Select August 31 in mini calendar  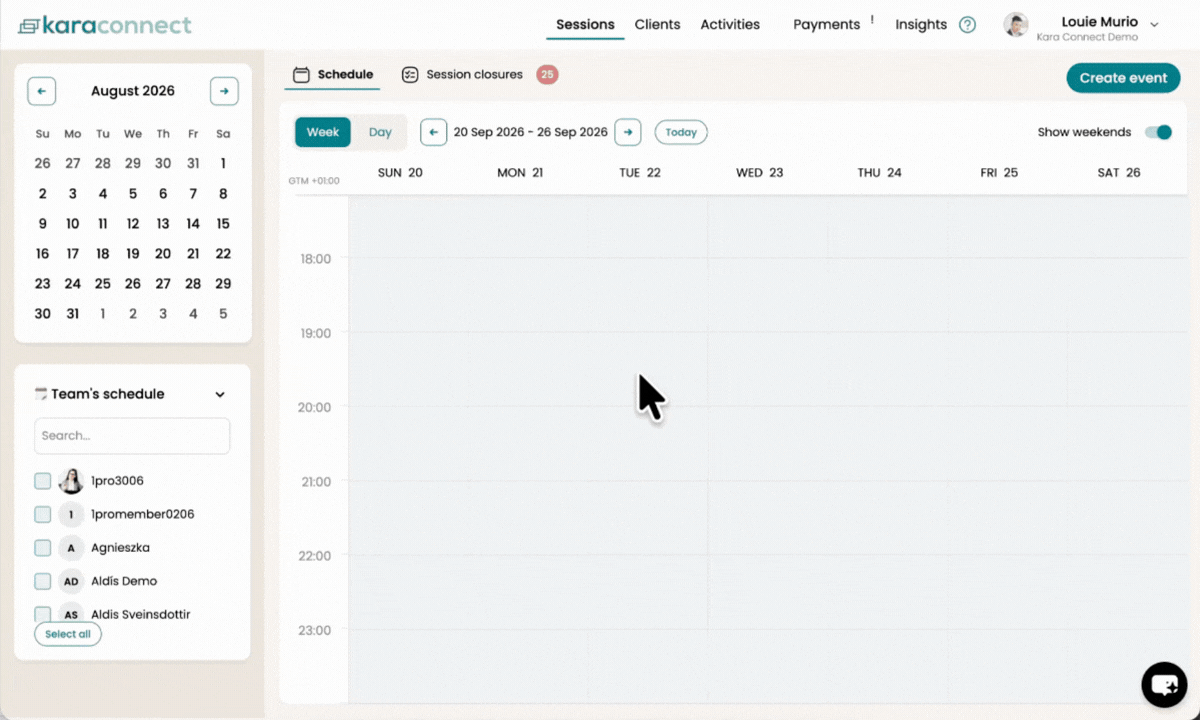point(72,314)
